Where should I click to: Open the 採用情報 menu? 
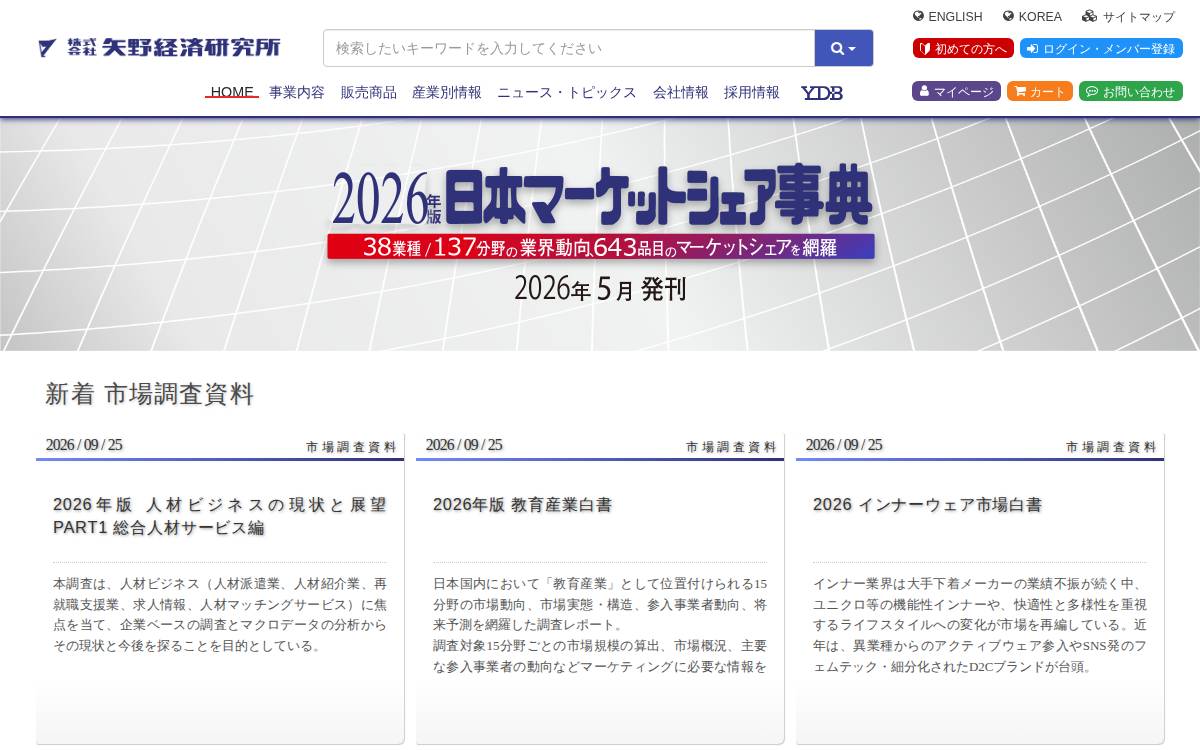(752, 92)
